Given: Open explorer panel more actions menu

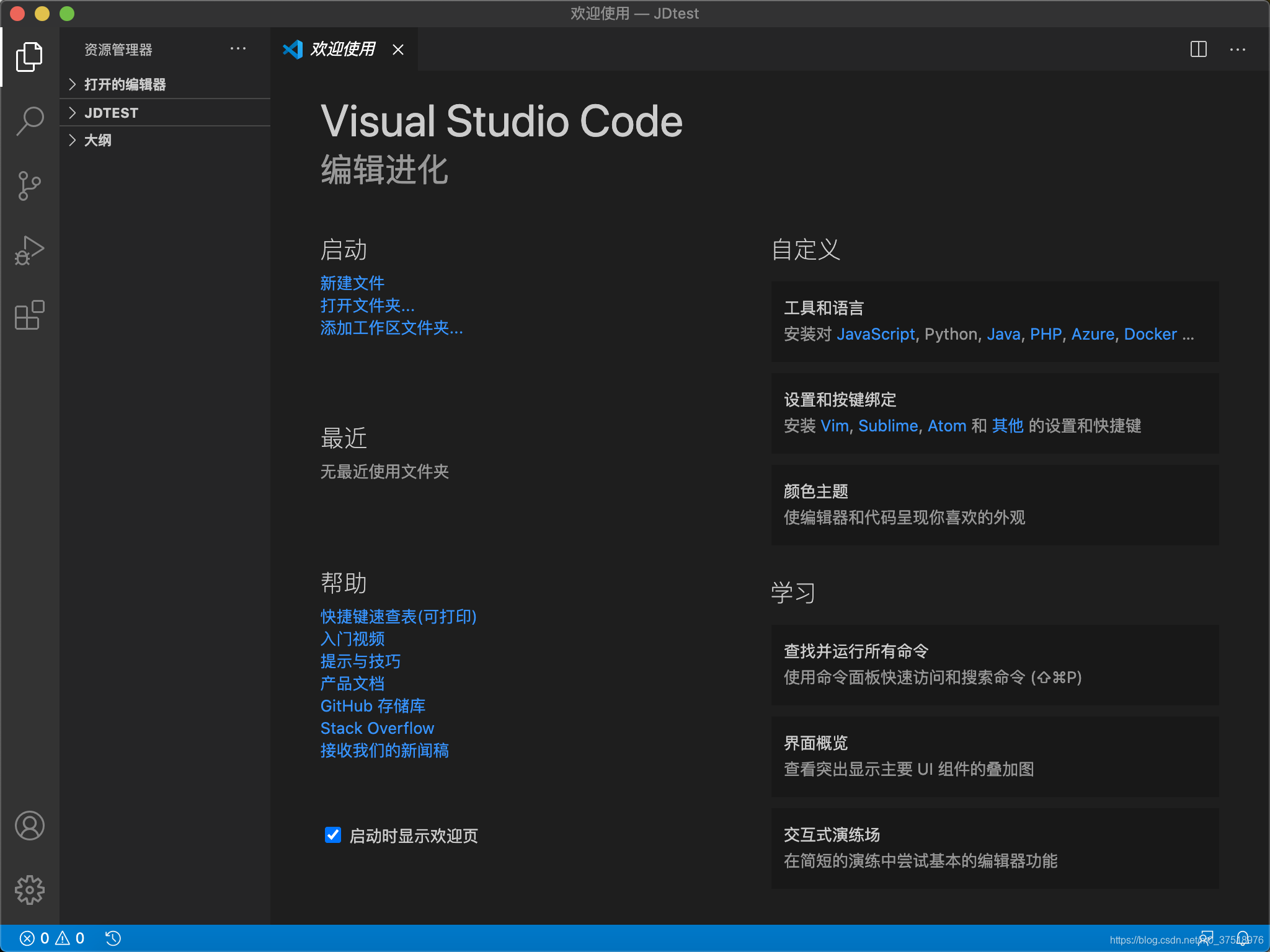Looking at the screenshot, I should tap(238, 49).
